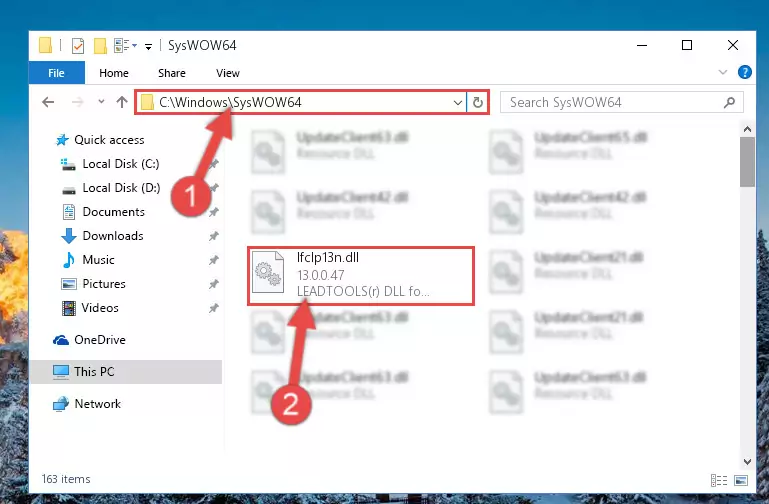769x504 pixels.
Task: Click the pin icon next to Pictures
Action: click(x=213, y=284)
